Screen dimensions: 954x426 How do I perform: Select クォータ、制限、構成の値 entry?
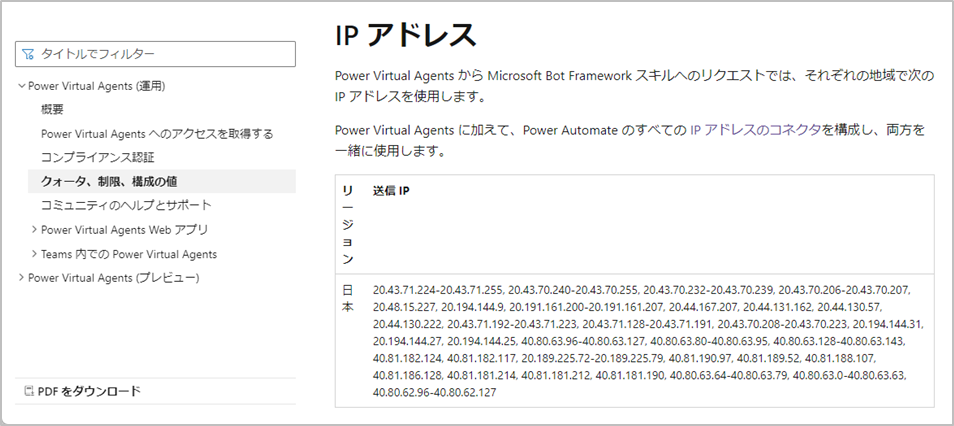point(162,181)
